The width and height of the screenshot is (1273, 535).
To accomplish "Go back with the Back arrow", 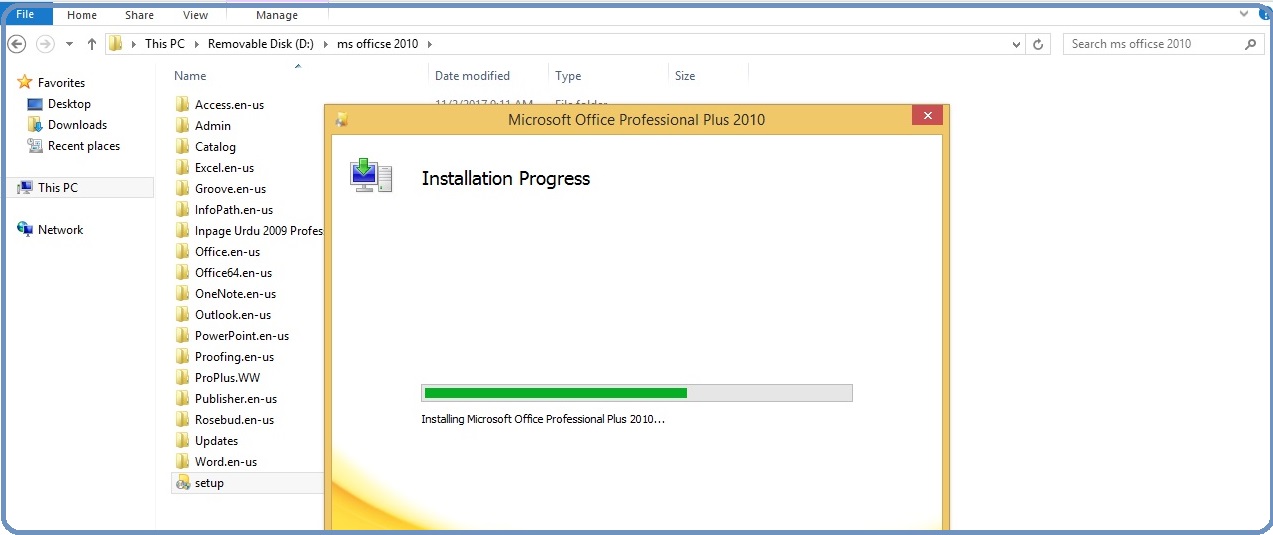I will point(17,44).
